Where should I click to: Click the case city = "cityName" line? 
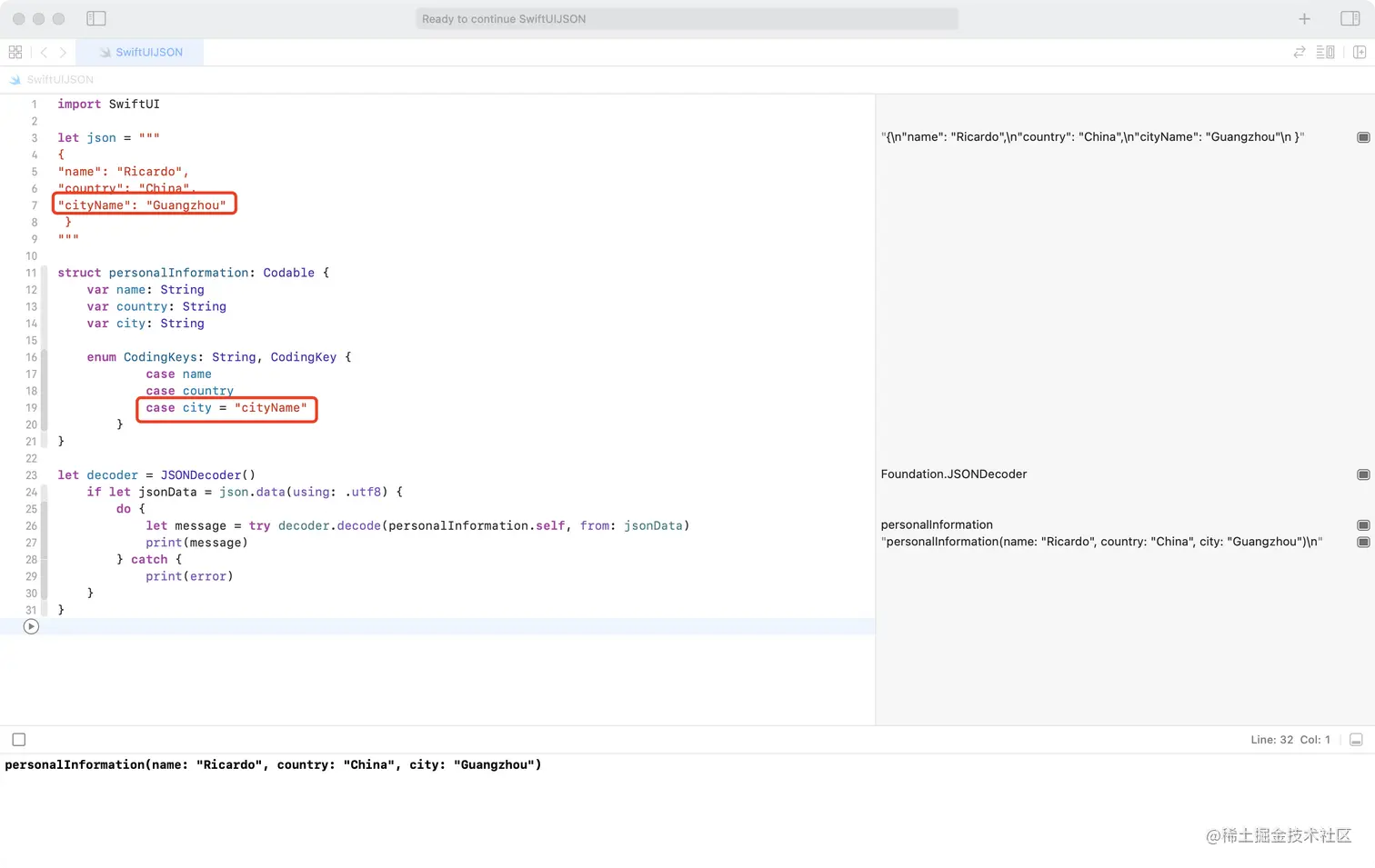click(226, 408)
